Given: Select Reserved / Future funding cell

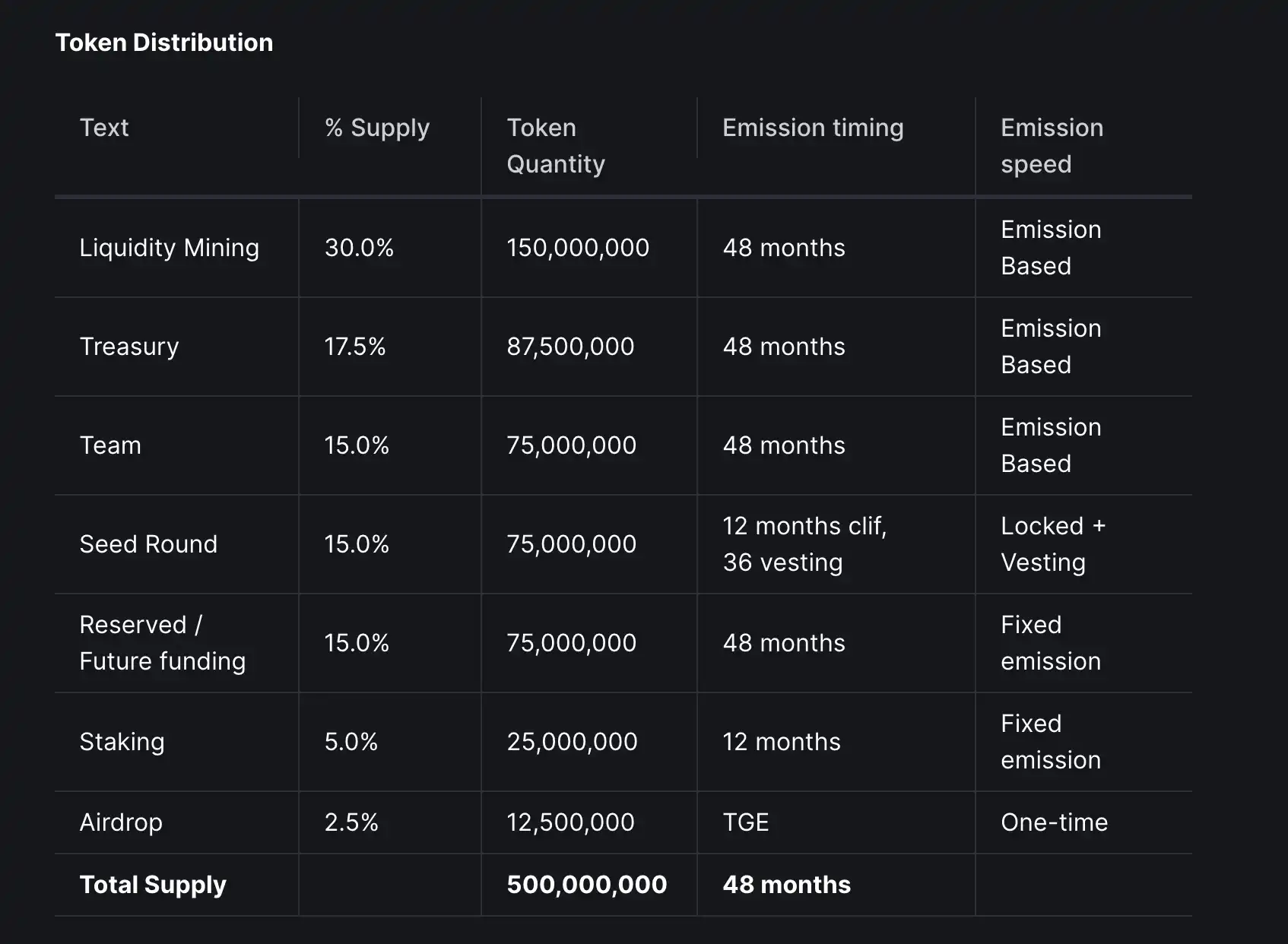Looking at the screenshot, I should tap(162, 643).
